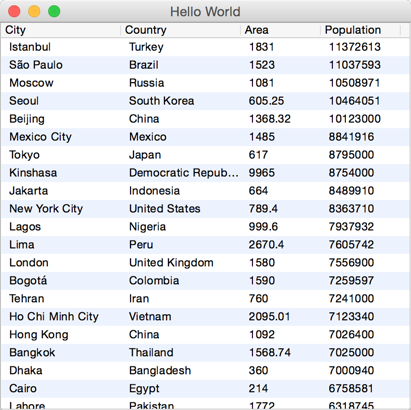Select the Thailand country cell
This screenshot has width=411, height=410.
click(151, 353)
